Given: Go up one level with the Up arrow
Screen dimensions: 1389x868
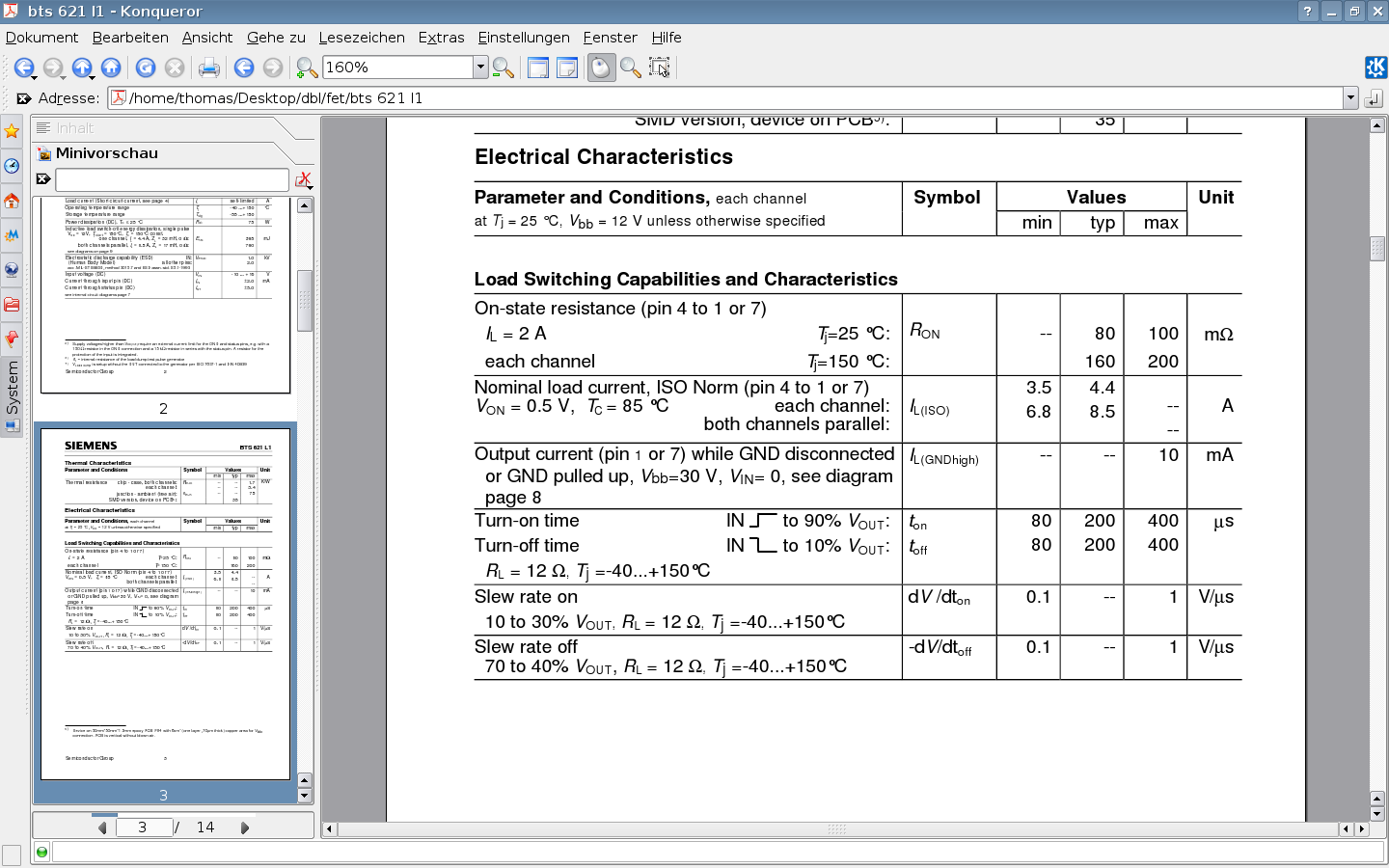Looking at the screenshot, I should (x=82, y=67).
